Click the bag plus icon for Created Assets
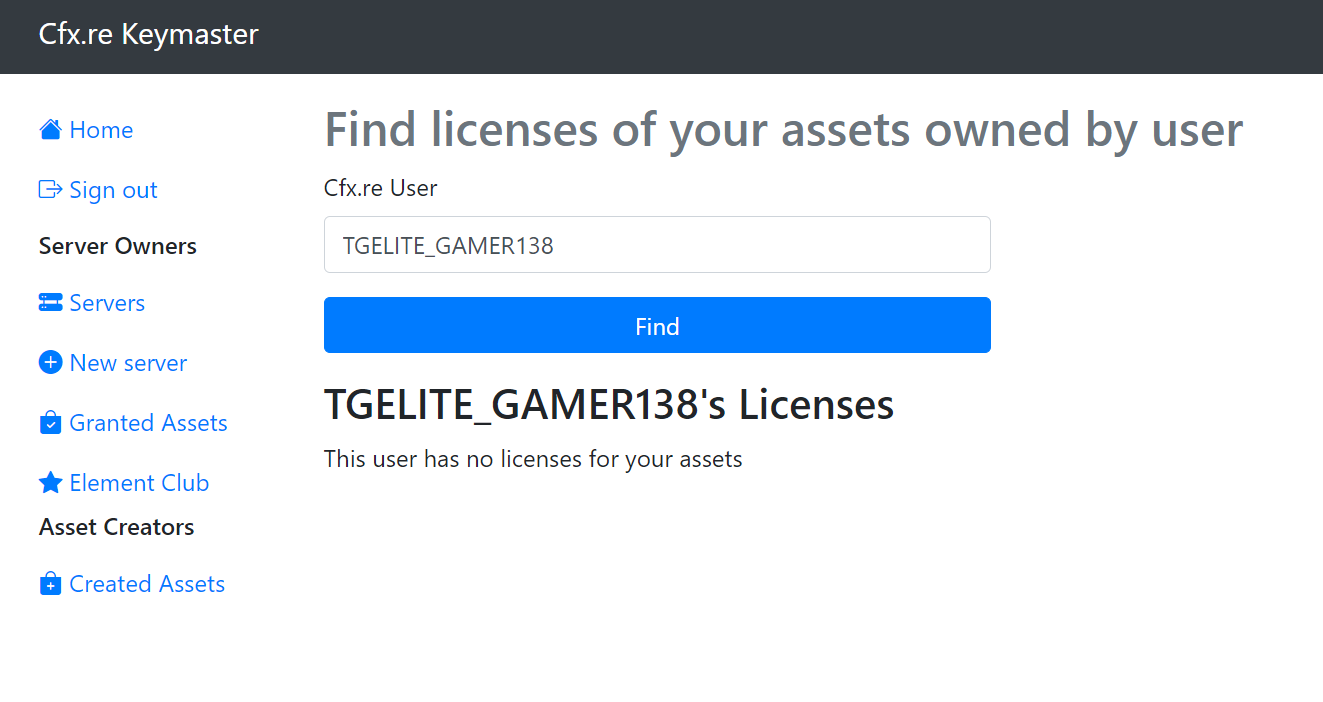The height and width of the screenshot is (702, 1323). [50, 584]
